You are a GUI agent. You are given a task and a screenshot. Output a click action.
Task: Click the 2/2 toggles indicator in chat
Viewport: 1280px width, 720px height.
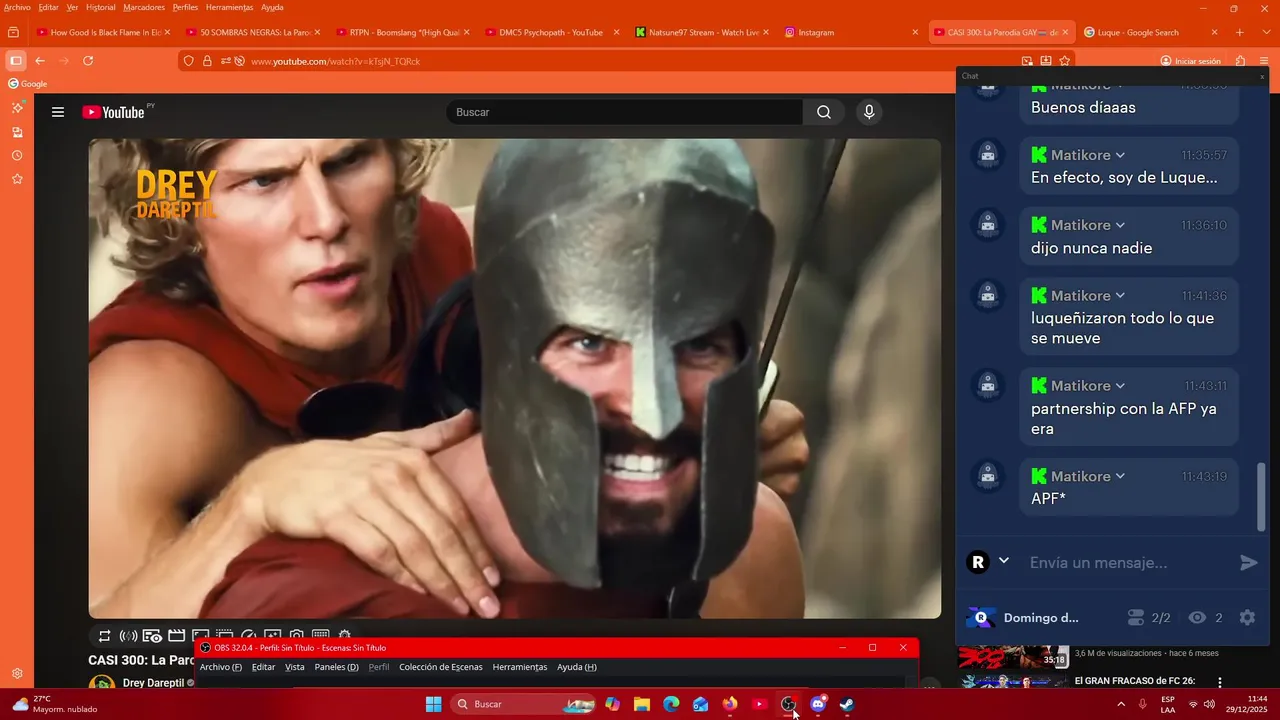click(1149, 618)
